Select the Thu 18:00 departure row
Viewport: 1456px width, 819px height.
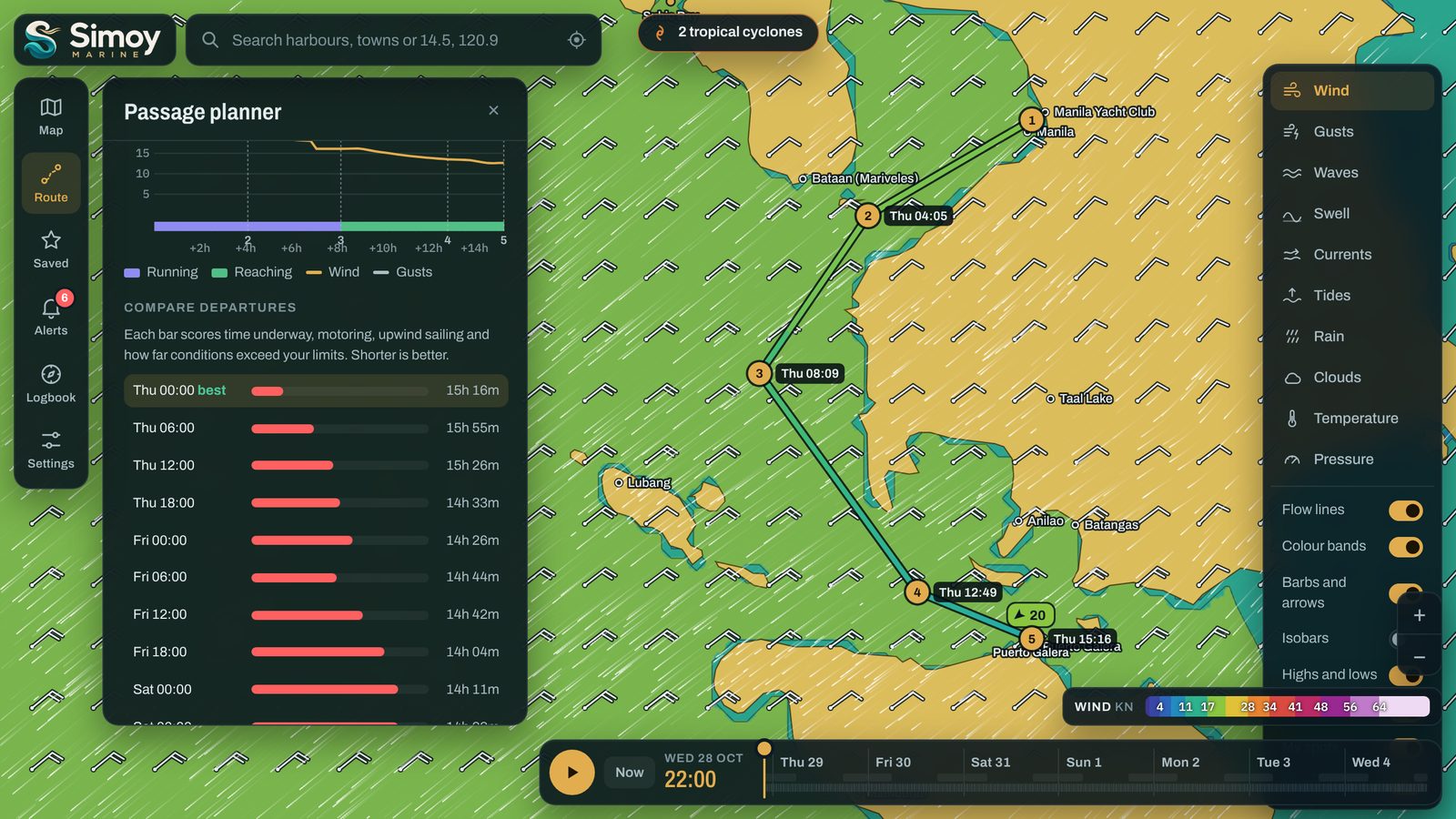[x=316, y=502]
